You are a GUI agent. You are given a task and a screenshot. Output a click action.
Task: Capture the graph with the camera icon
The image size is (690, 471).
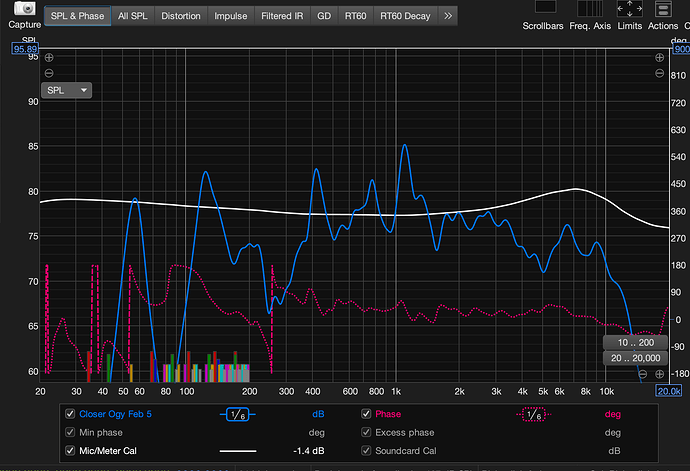[x=25, y=8]
